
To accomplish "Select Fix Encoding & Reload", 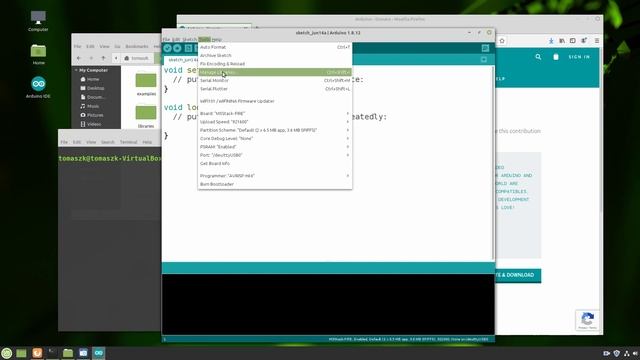I will point(275,64).
